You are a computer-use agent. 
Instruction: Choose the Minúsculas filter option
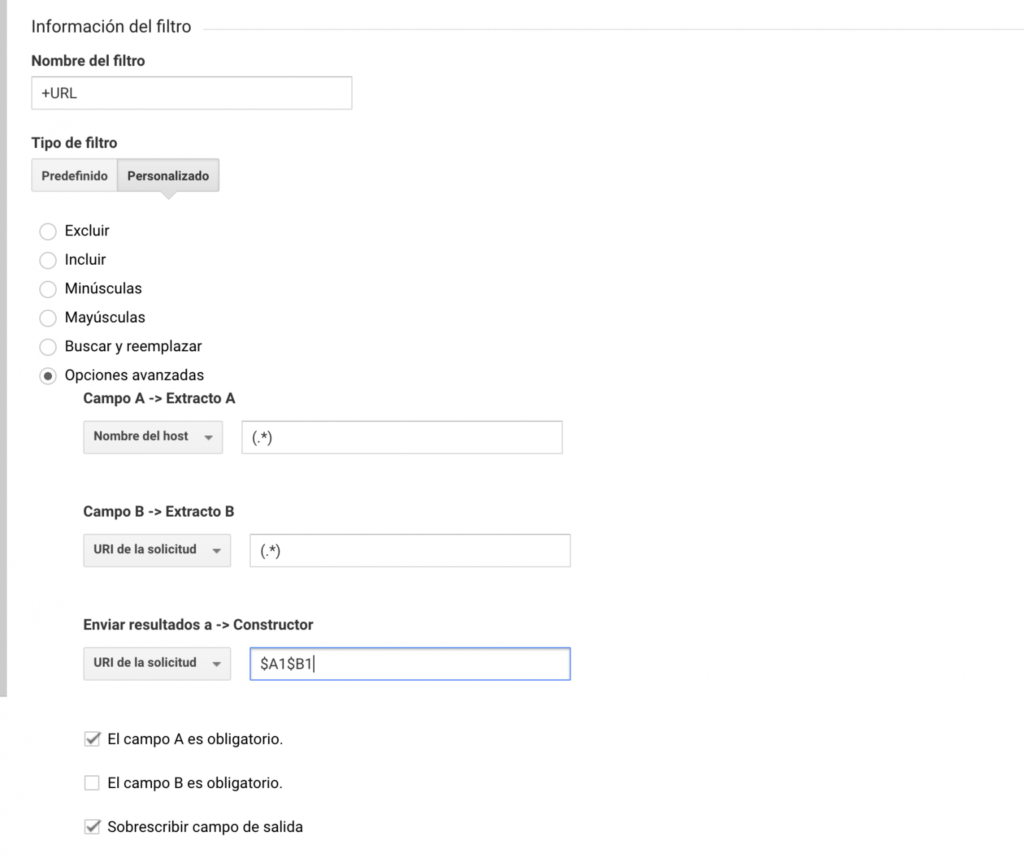(x=47, y=289)
